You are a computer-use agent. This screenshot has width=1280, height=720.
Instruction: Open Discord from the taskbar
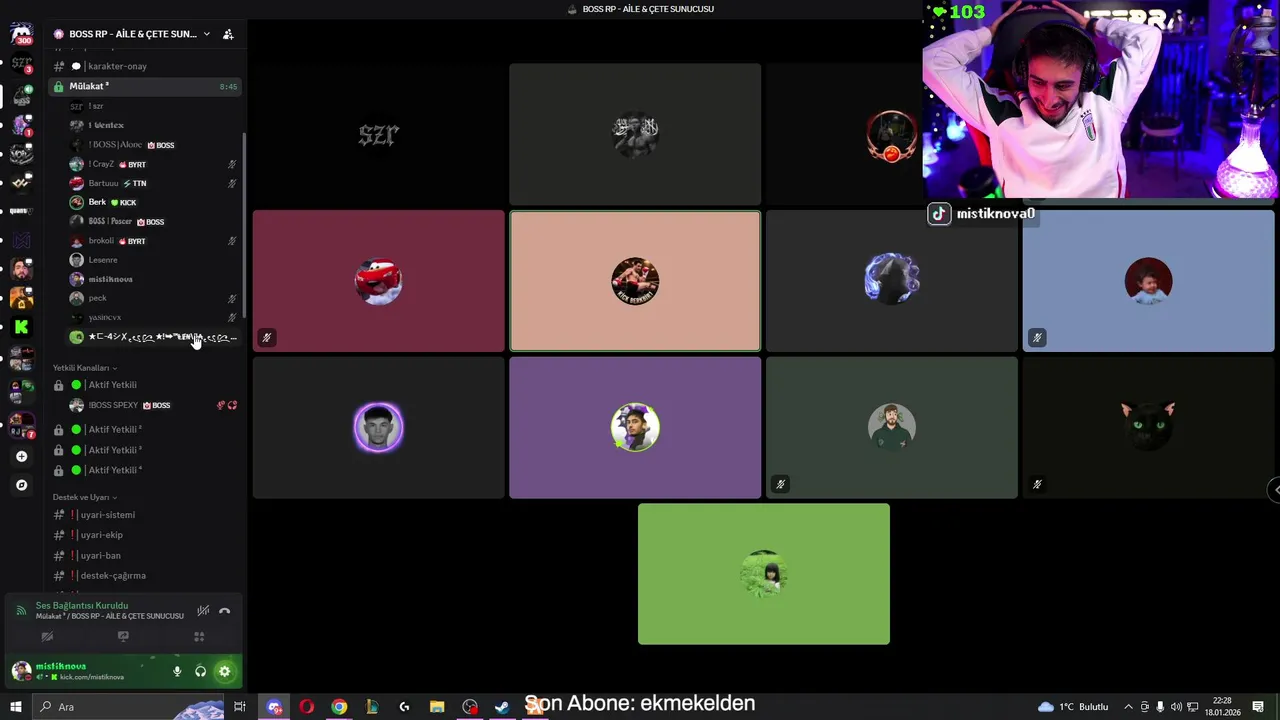tap(274, 707)
